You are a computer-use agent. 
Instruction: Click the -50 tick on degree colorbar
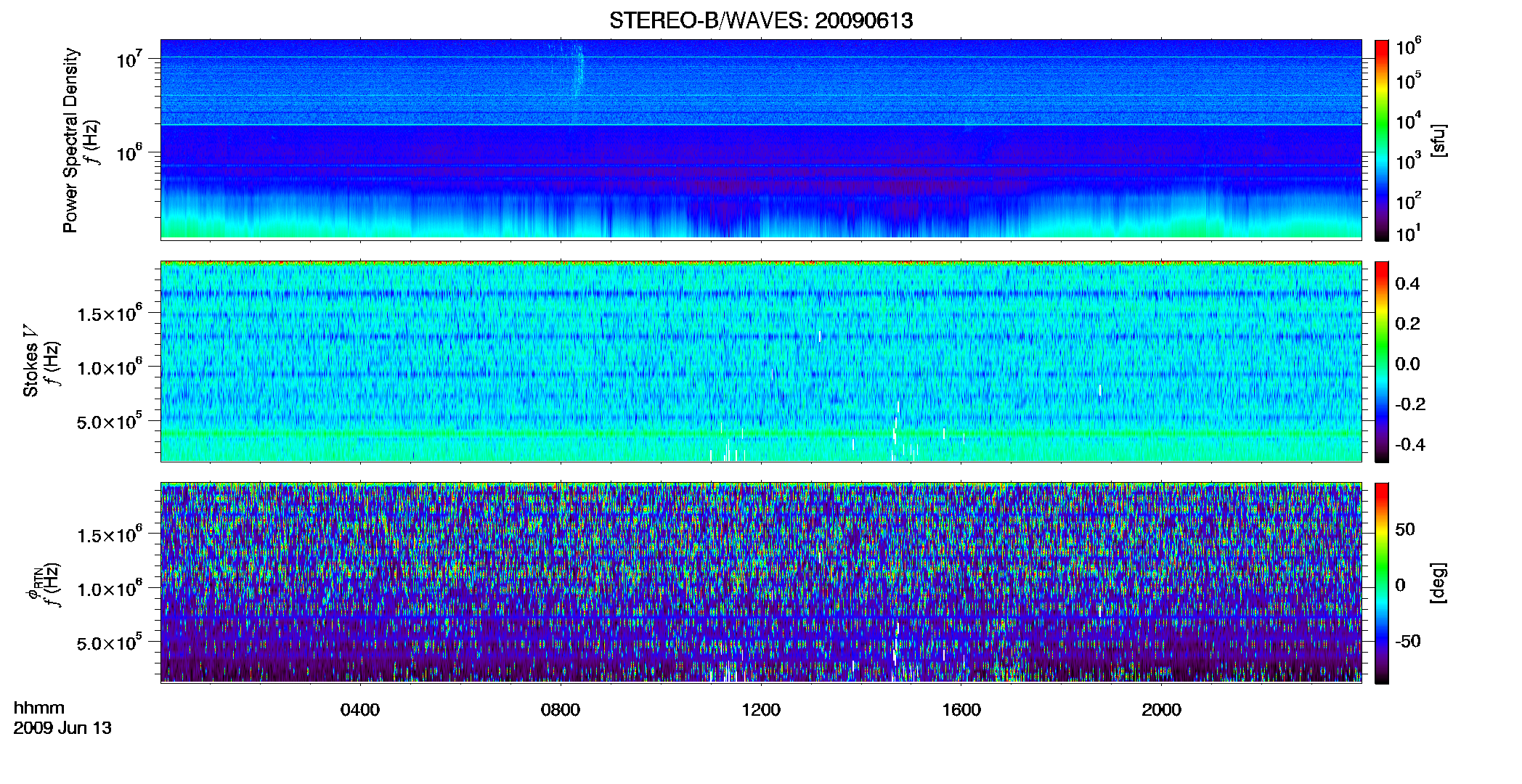pyautogui.click(x=1409, y=641)
